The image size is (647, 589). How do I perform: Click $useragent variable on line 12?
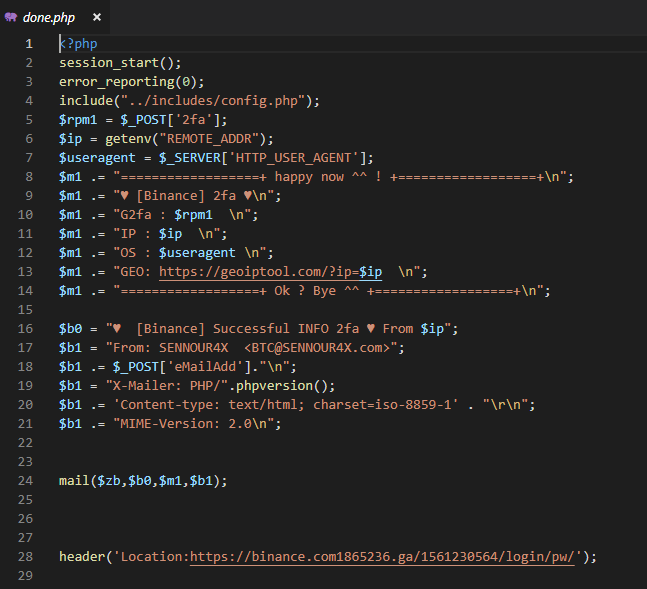tap(197, 253)
